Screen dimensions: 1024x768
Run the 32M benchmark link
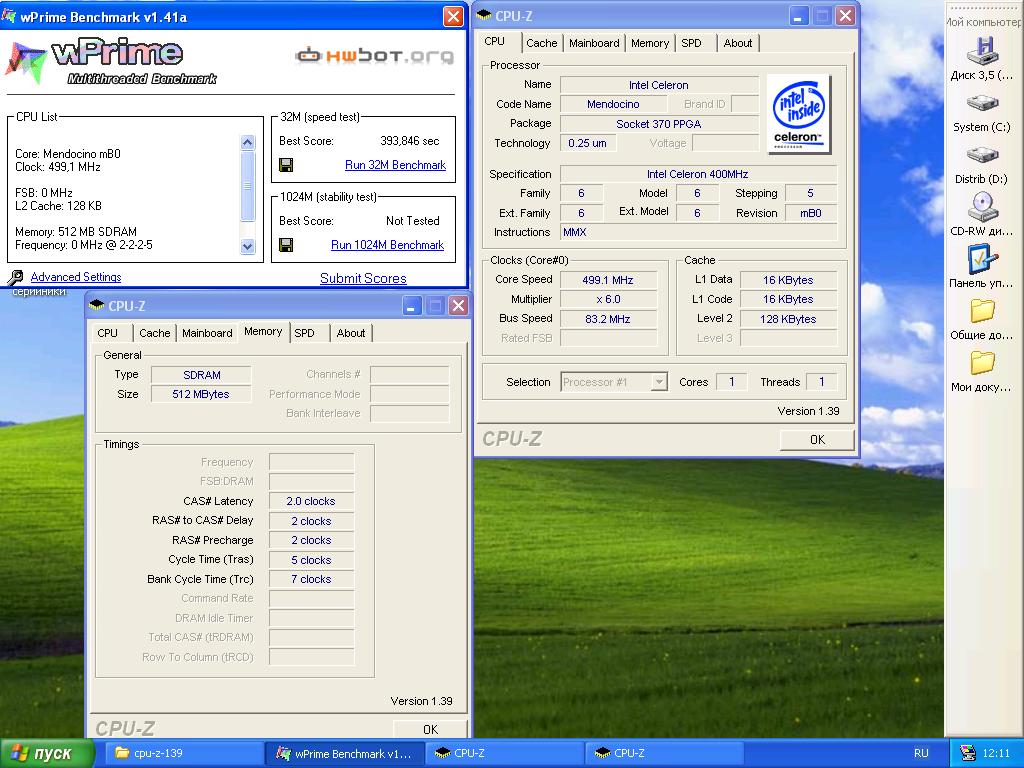point(395,165)
